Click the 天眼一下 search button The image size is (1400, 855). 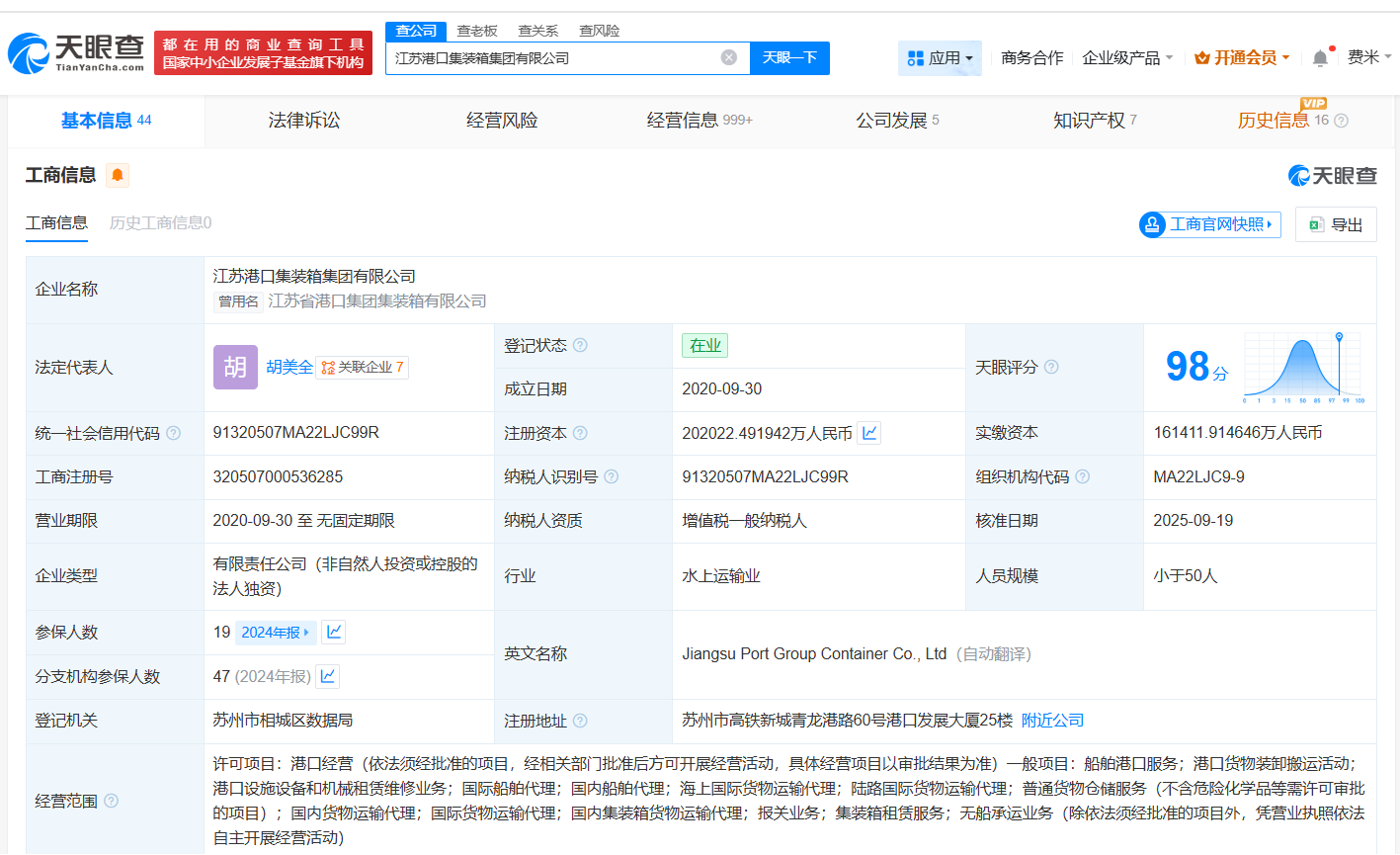[790, 58]
